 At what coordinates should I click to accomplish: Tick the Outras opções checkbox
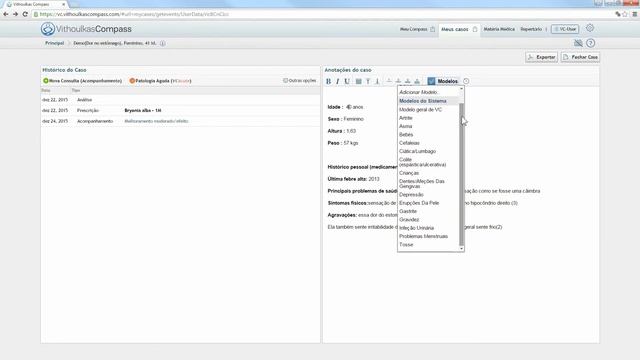pos(285,80)
